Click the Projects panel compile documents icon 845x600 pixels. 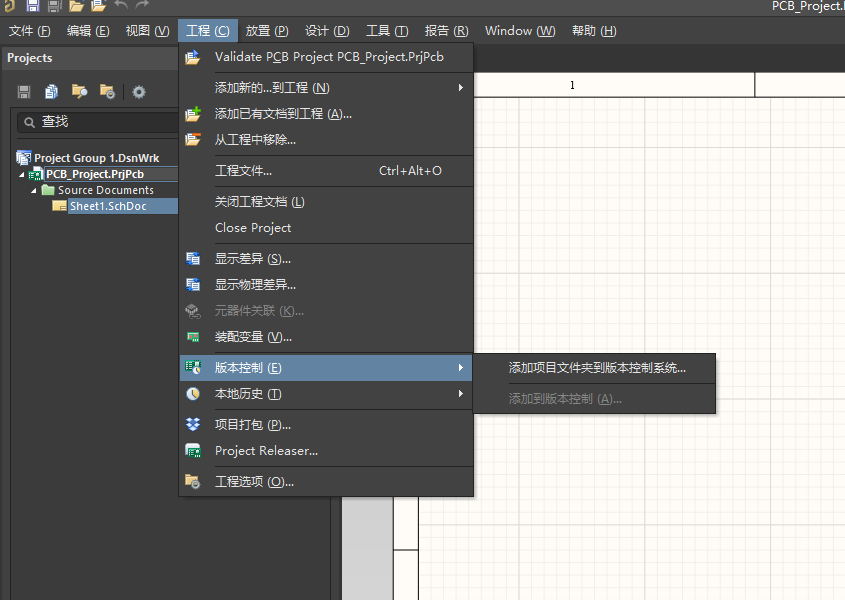[x=52, y=92]
